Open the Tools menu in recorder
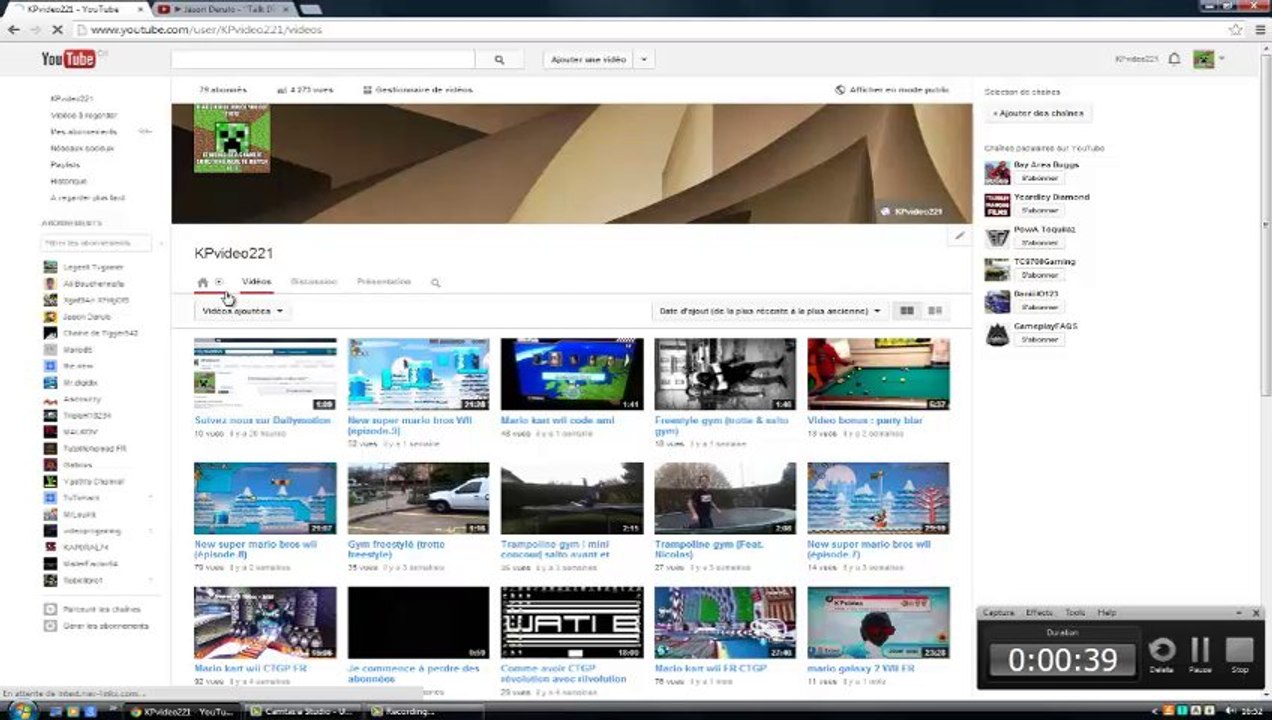Screen dimensions: 1272x720 point(1075,612)
